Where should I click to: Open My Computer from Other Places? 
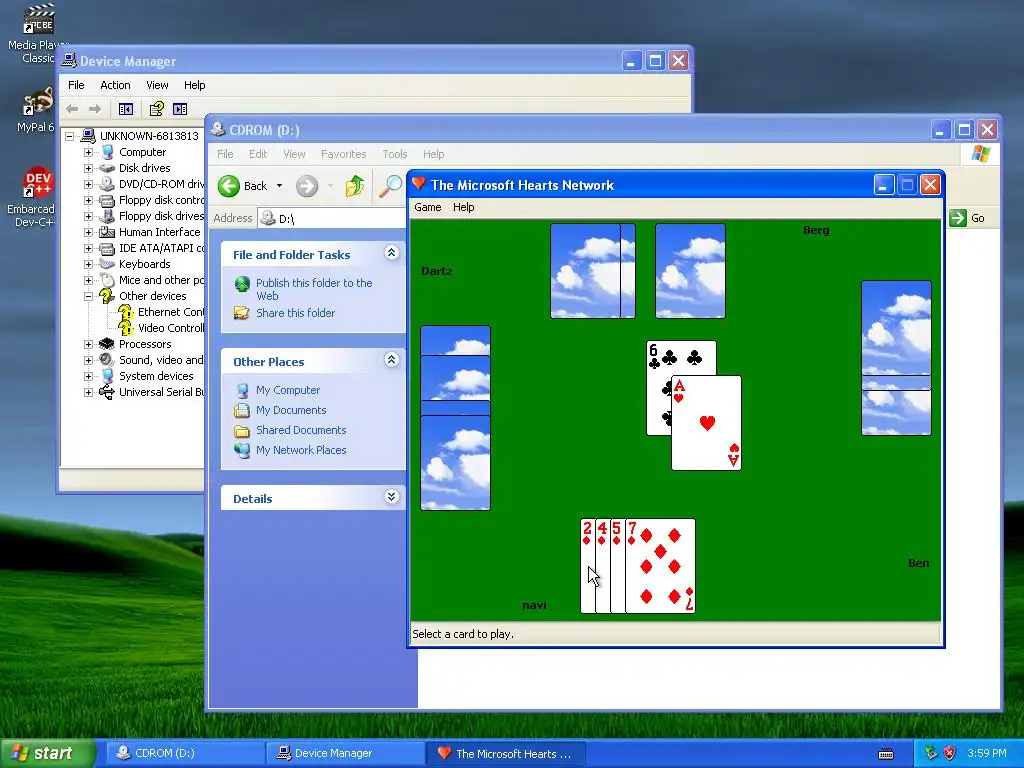[287, 390]
